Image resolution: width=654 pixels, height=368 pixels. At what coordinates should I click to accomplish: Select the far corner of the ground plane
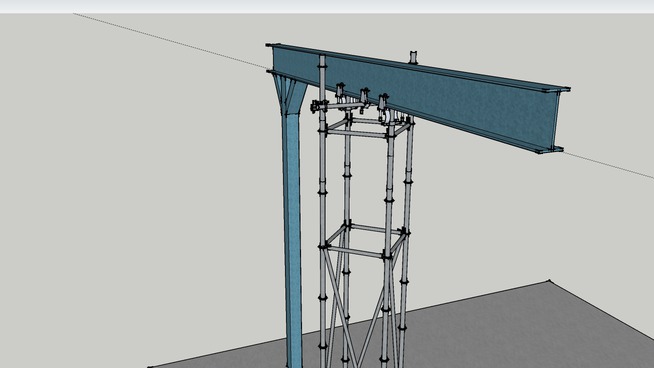pos(549,282)
